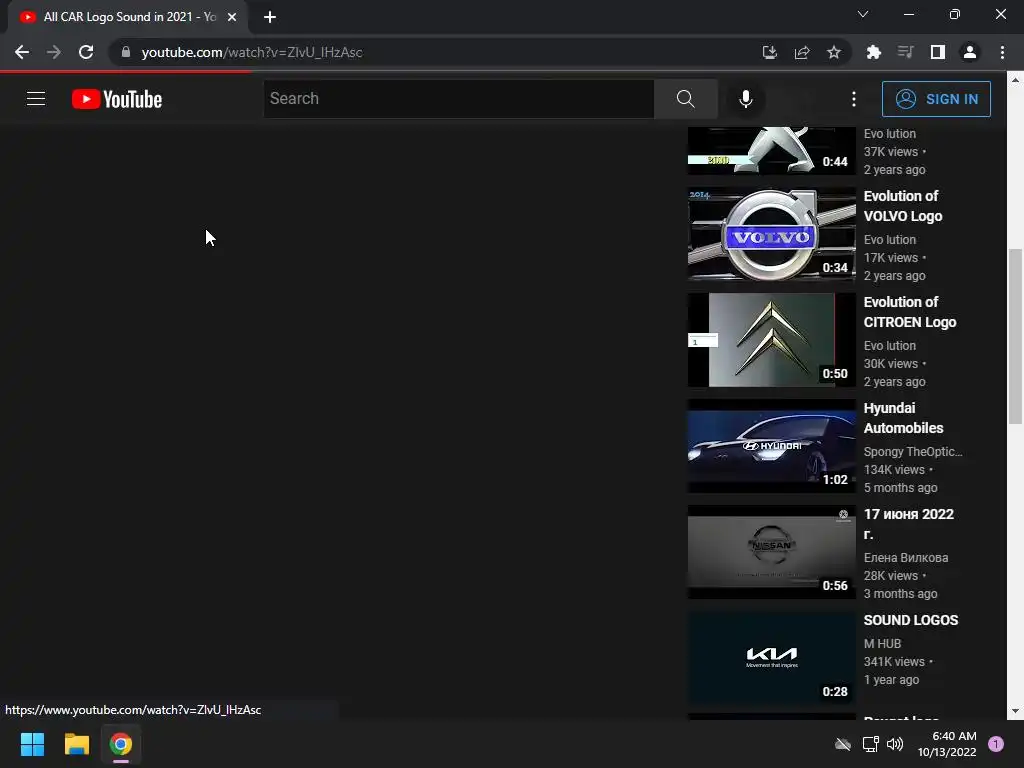Open tab search chevron
1024x768 pixels.
[863, 14]
